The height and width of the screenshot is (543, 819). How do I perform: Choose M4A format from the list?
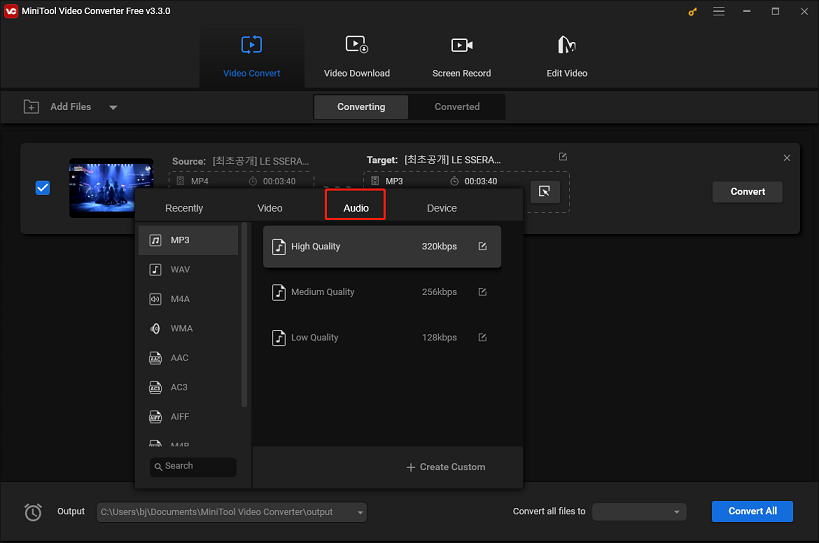pyautogui.click(x=189, y=299)
